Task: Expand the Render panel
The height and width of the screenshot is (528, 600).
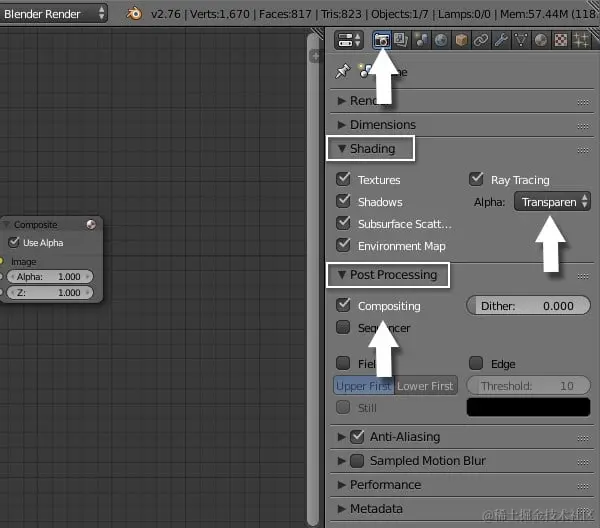Action: (341, 101)
